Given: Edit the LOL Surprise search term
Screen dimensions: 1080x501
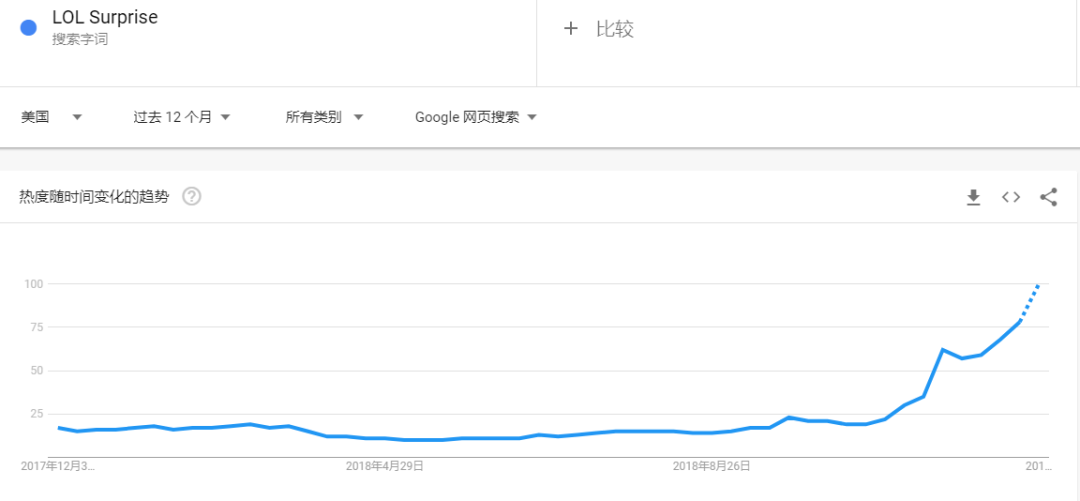Looking at the screenshot, I should click(105, 17).
